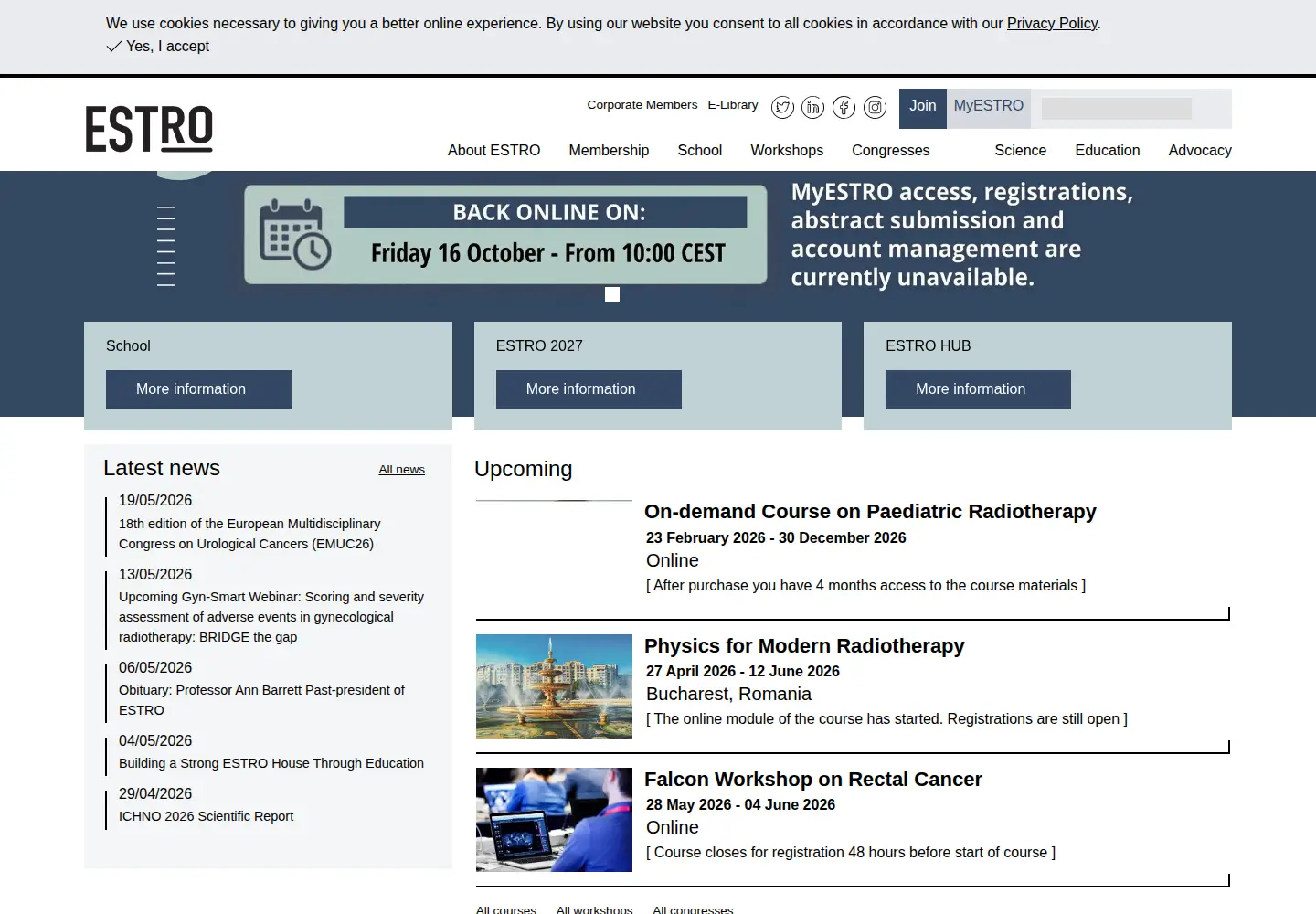Open ESTRO Instagram profile icon
Image resolution: width=1316 pixels, height=914 pixels.
[876, 108]
